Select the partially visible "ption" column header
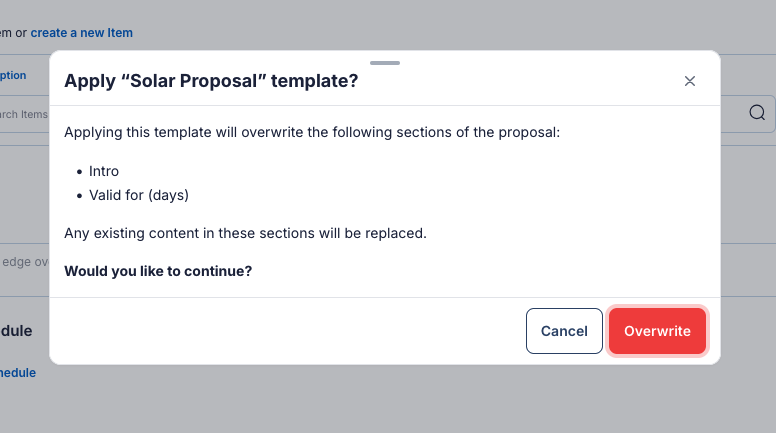 click(x=13, y=75)
